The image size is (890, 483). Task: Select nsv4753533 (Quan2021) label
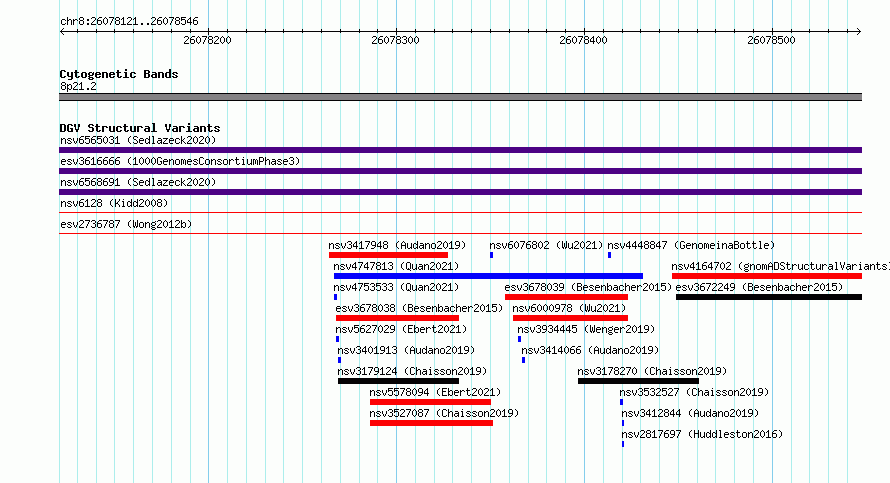tap(396, 287)
